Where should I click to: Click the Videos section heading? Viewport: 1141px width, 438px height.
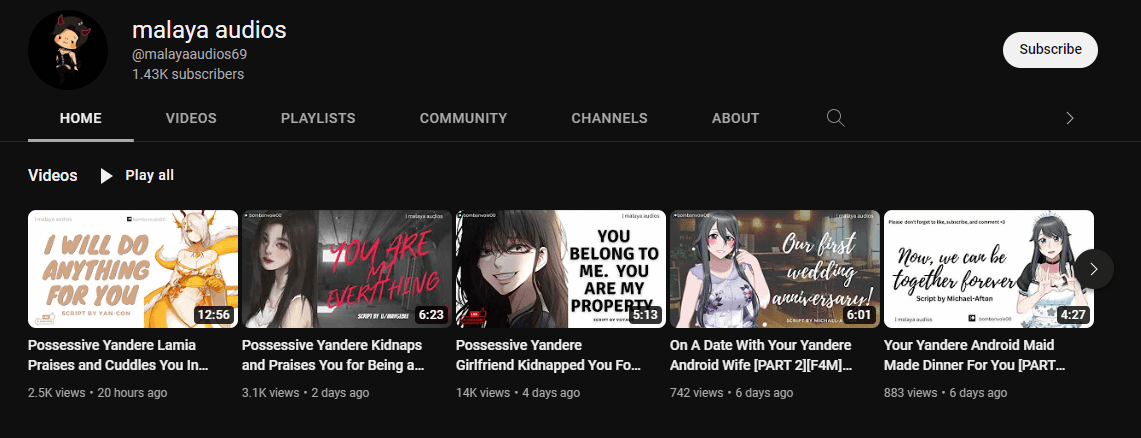tap(52, 175)
